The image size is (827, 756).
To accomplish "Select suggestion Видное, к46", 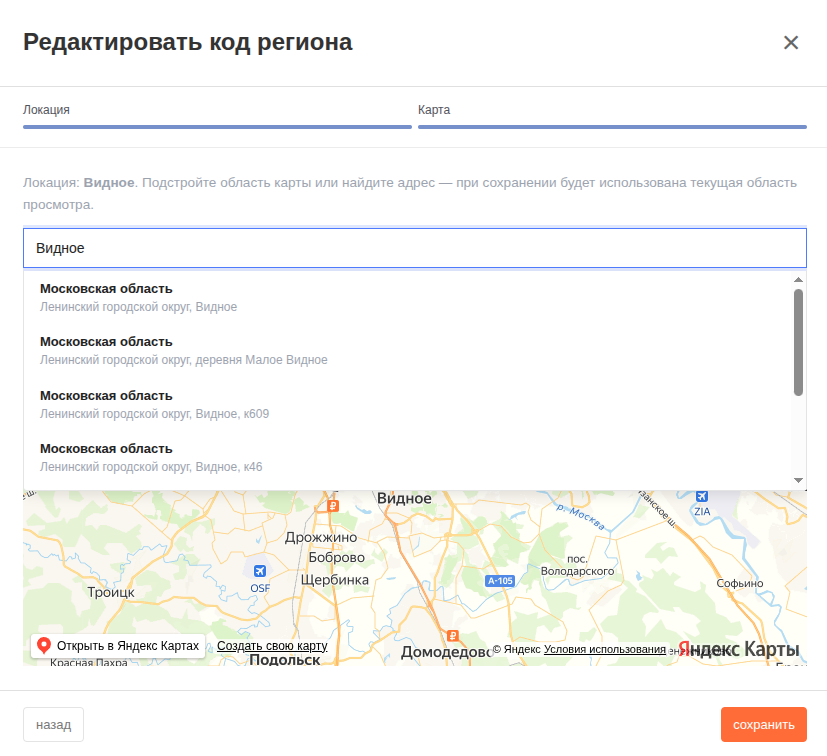I will [407, 457].
